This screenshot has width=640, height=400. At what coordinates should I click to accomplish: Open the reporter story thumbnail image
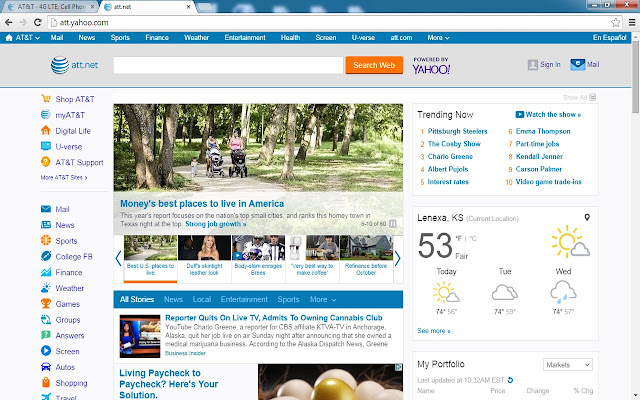[x=140, y=336]
